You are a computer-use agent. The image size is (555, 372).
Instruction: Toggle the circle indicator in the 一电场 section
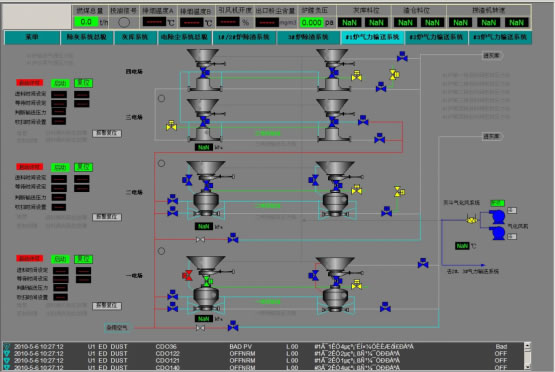pyautogui.click(x=161, y=251)
